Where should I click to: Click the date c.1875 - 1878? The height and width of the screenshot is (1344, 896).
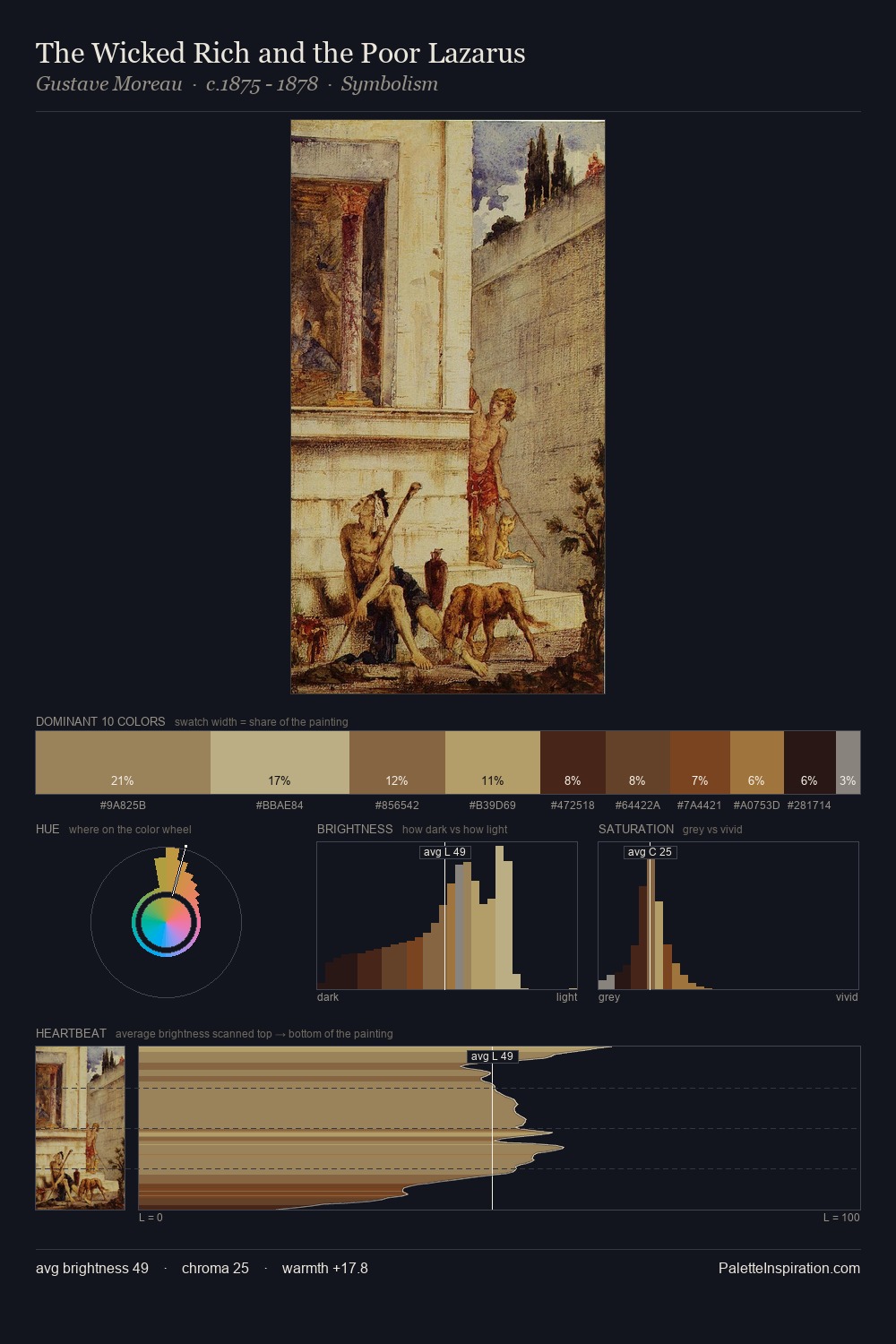(262, 84)
